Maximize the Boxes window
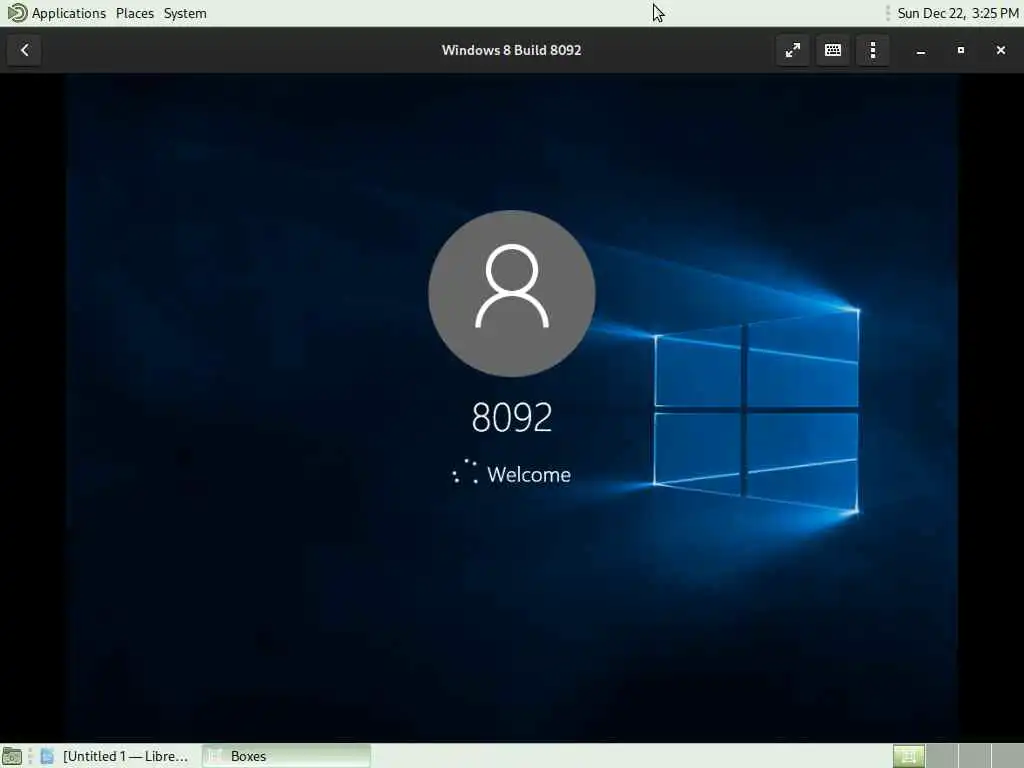Viewport: 1024px width, 768px height. tap(961, 50)
